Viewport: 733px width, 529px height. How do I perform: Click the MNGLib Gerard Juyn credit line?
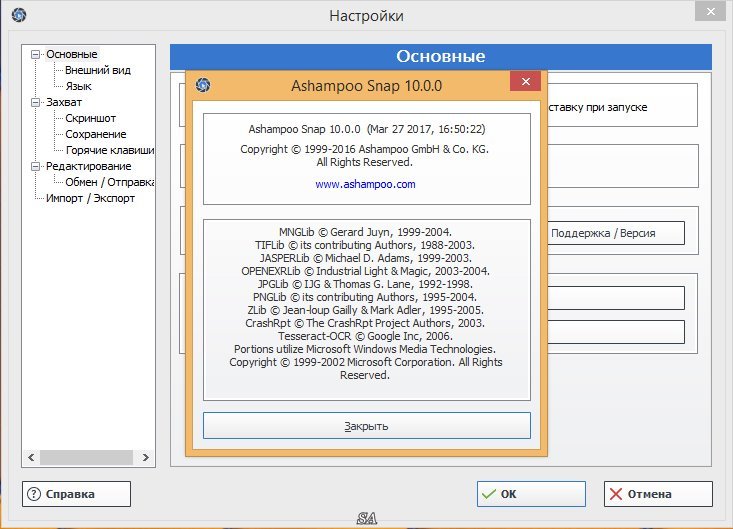pyautogui.click(x=365, y=232)
